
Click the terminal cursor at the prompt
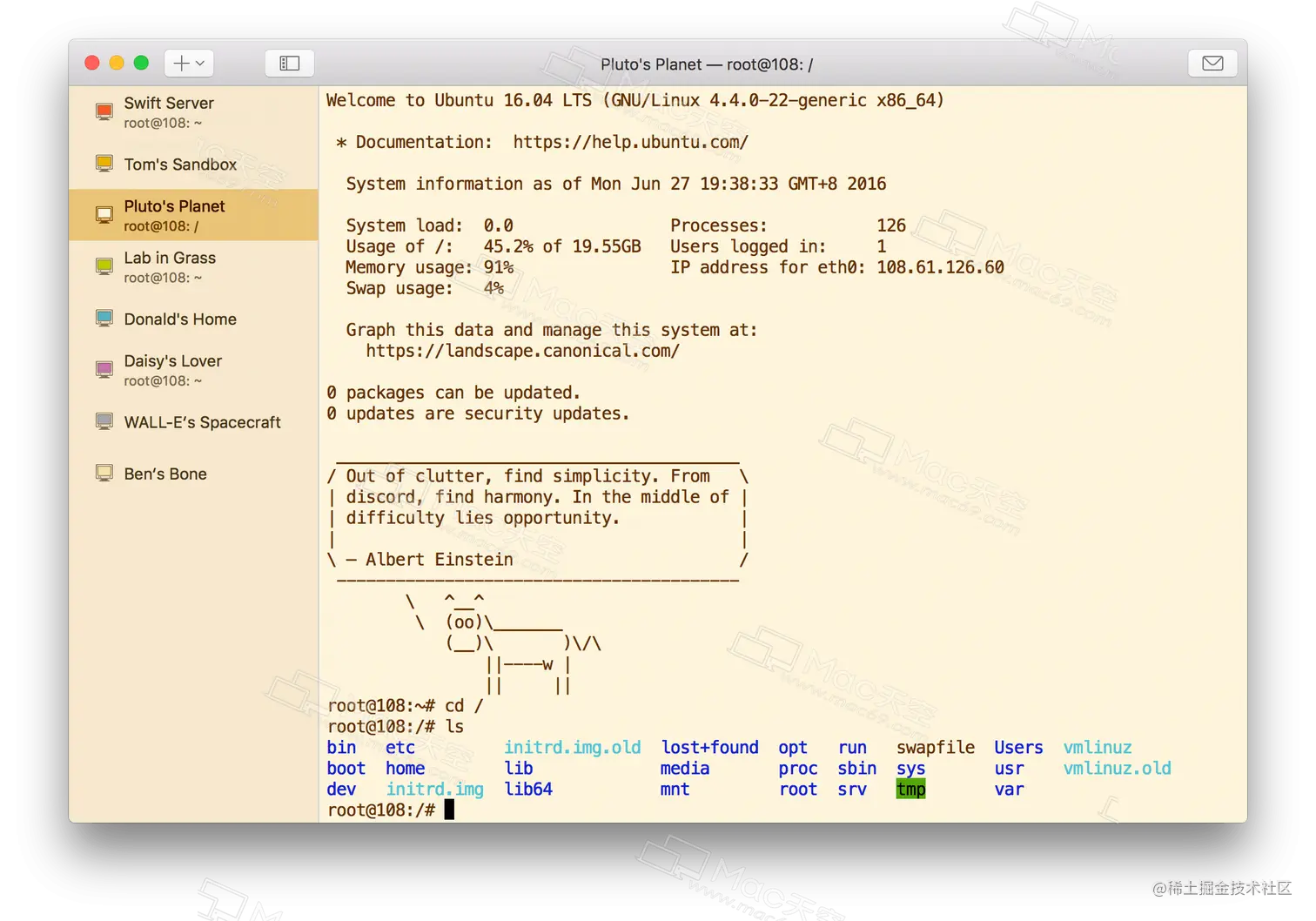[449, 810]
